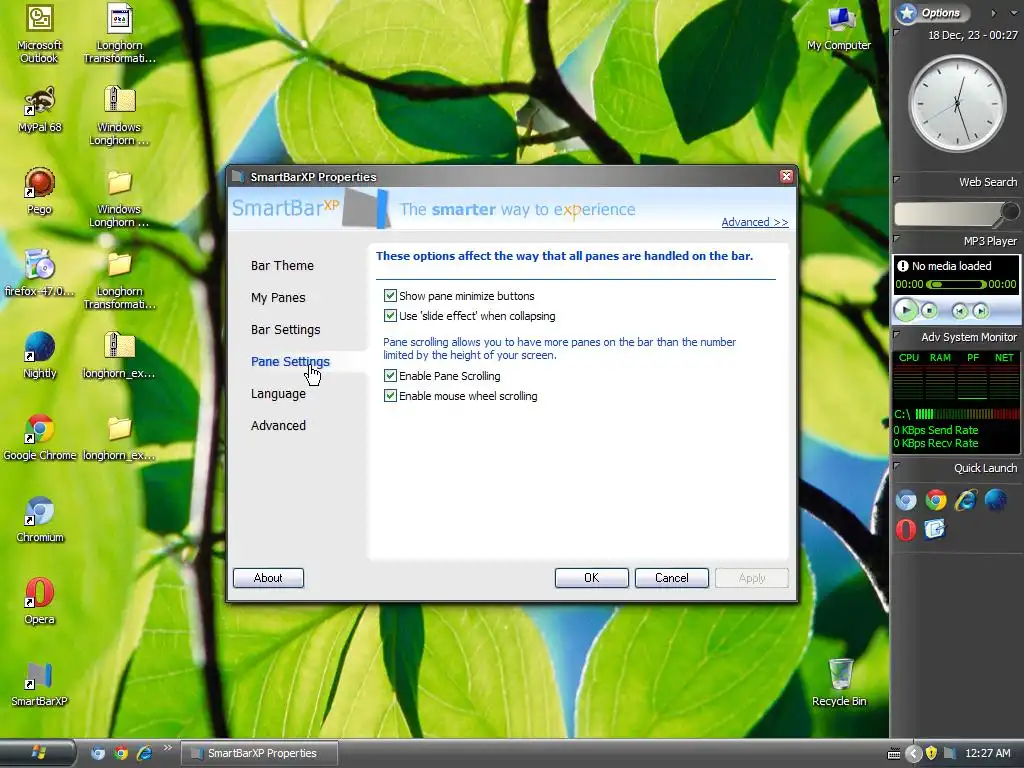
Task: Close the SmartBarXP Properties dialog
Action: click(x=786, y=176)
